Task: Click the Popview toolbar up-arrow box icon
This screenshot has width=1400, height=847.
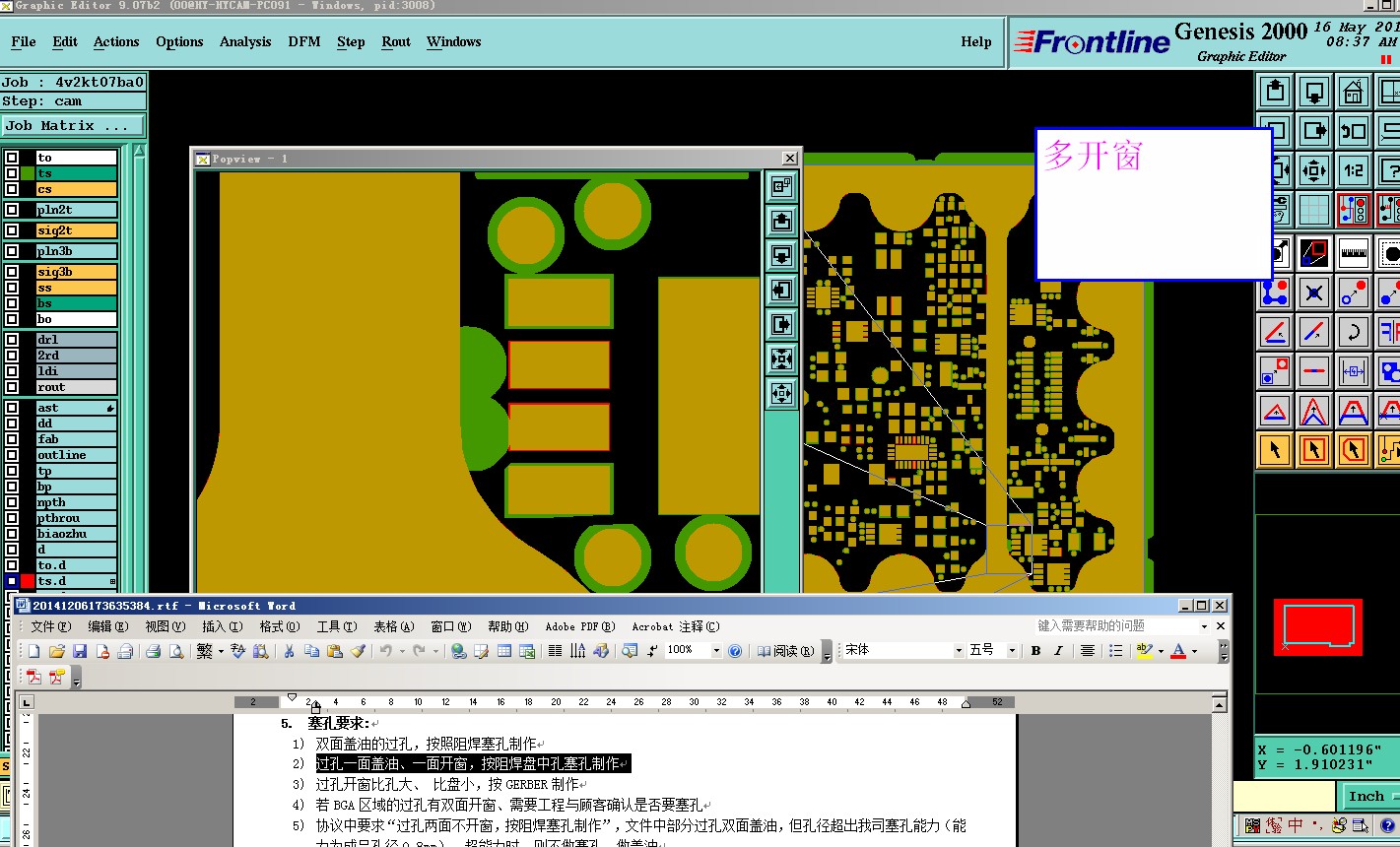Action: [x=781, y=221]
